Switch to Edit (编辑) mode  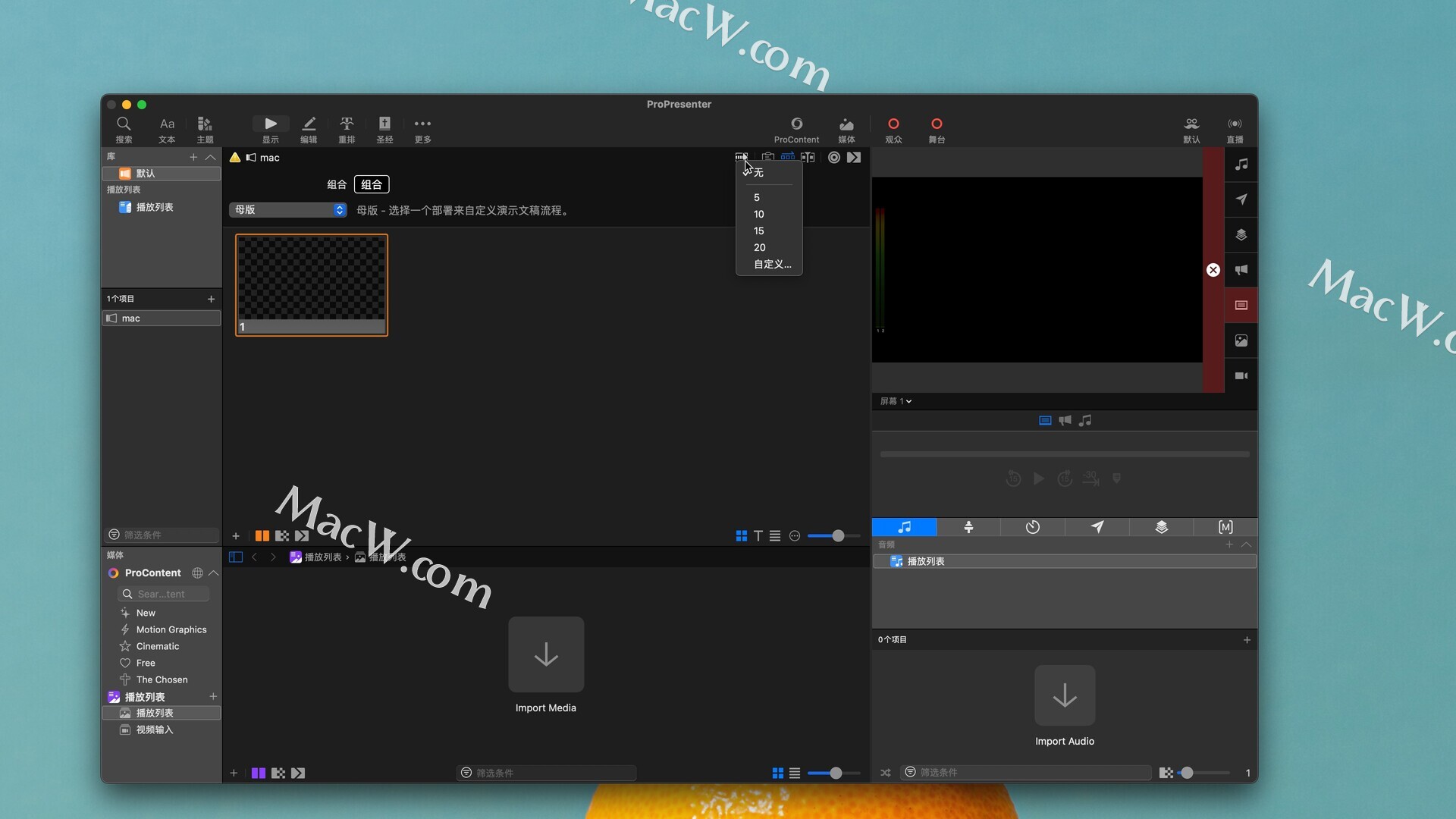tap(309, 129)
